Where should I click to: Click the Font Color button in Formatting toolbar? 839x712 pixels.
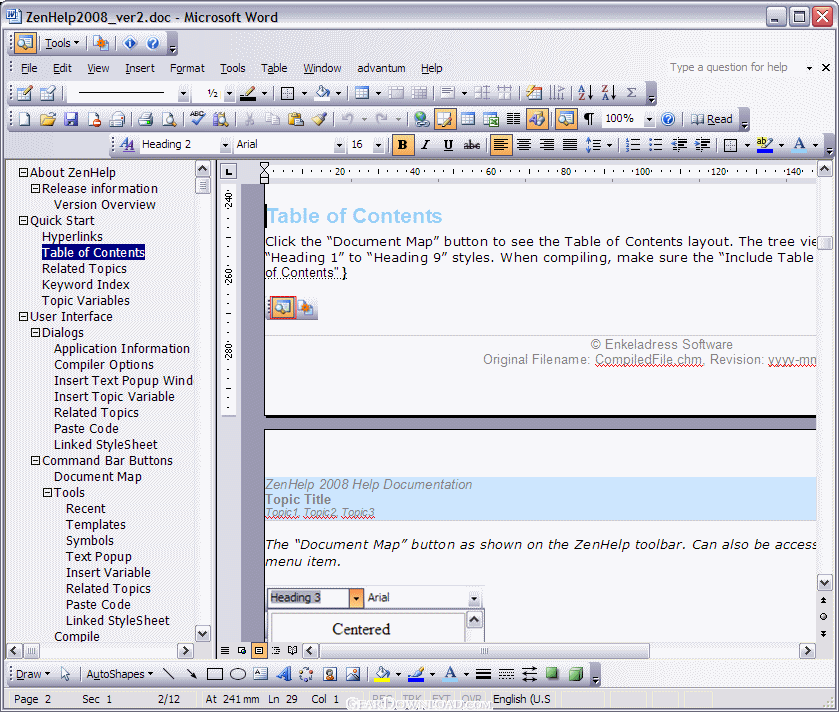point(799,145)
